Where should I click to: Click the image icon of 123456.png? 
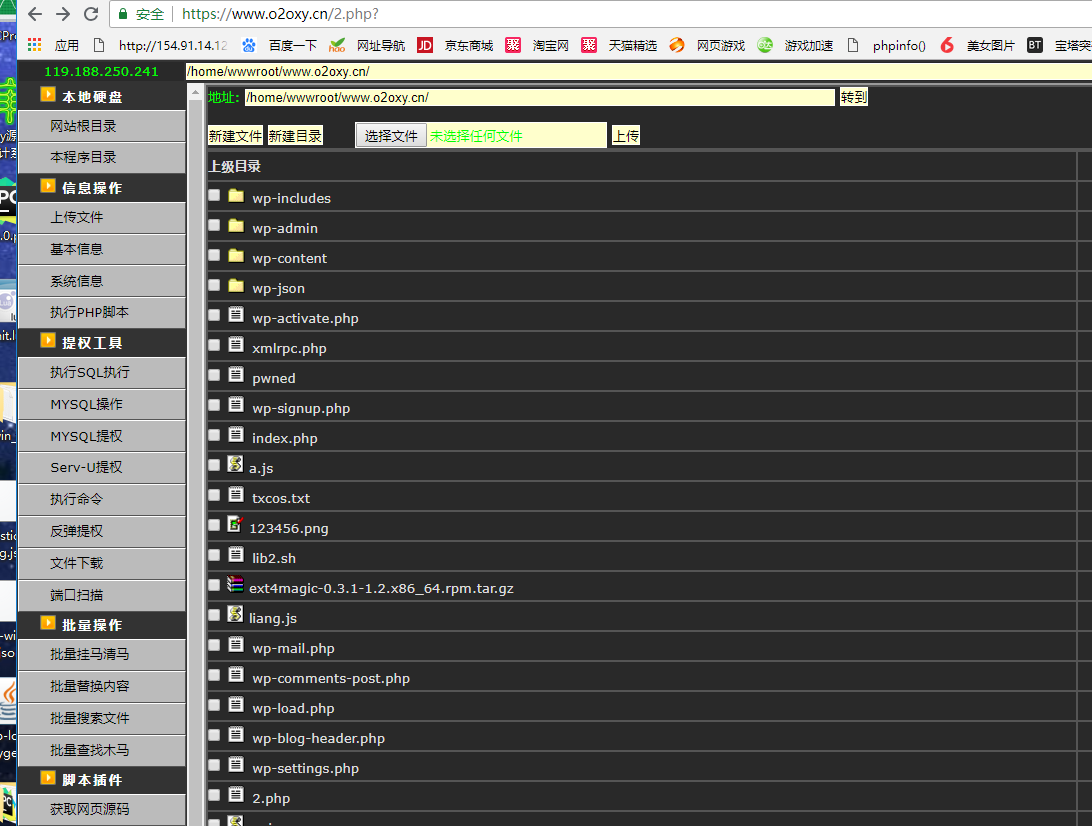tap(235, 524)
